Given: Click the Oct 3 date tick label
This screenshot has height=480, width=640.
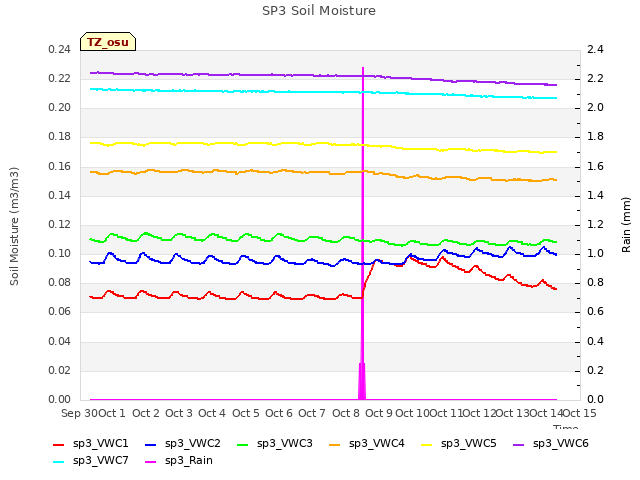Looking at the screenshot, I should tap(179, 413).
